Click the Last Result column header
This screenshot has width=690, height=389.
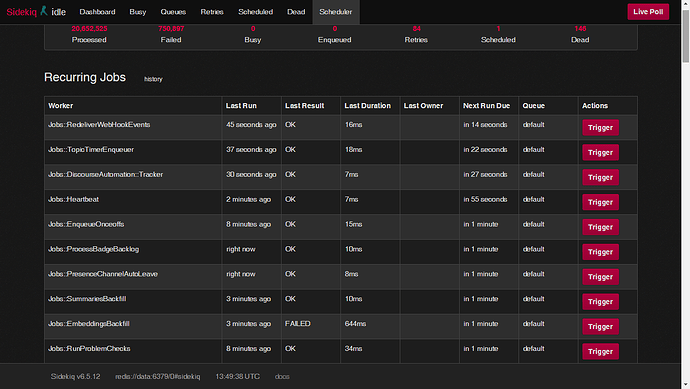[305, 106]
